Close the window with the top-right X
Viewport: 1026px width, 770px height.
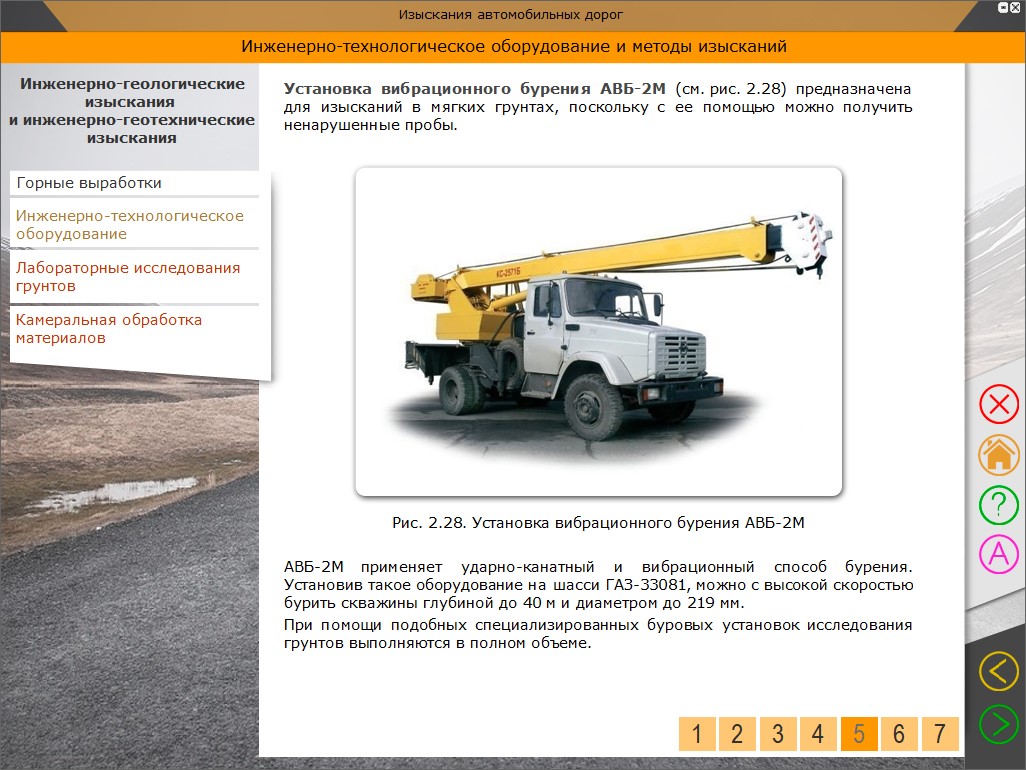(1016, 7)
